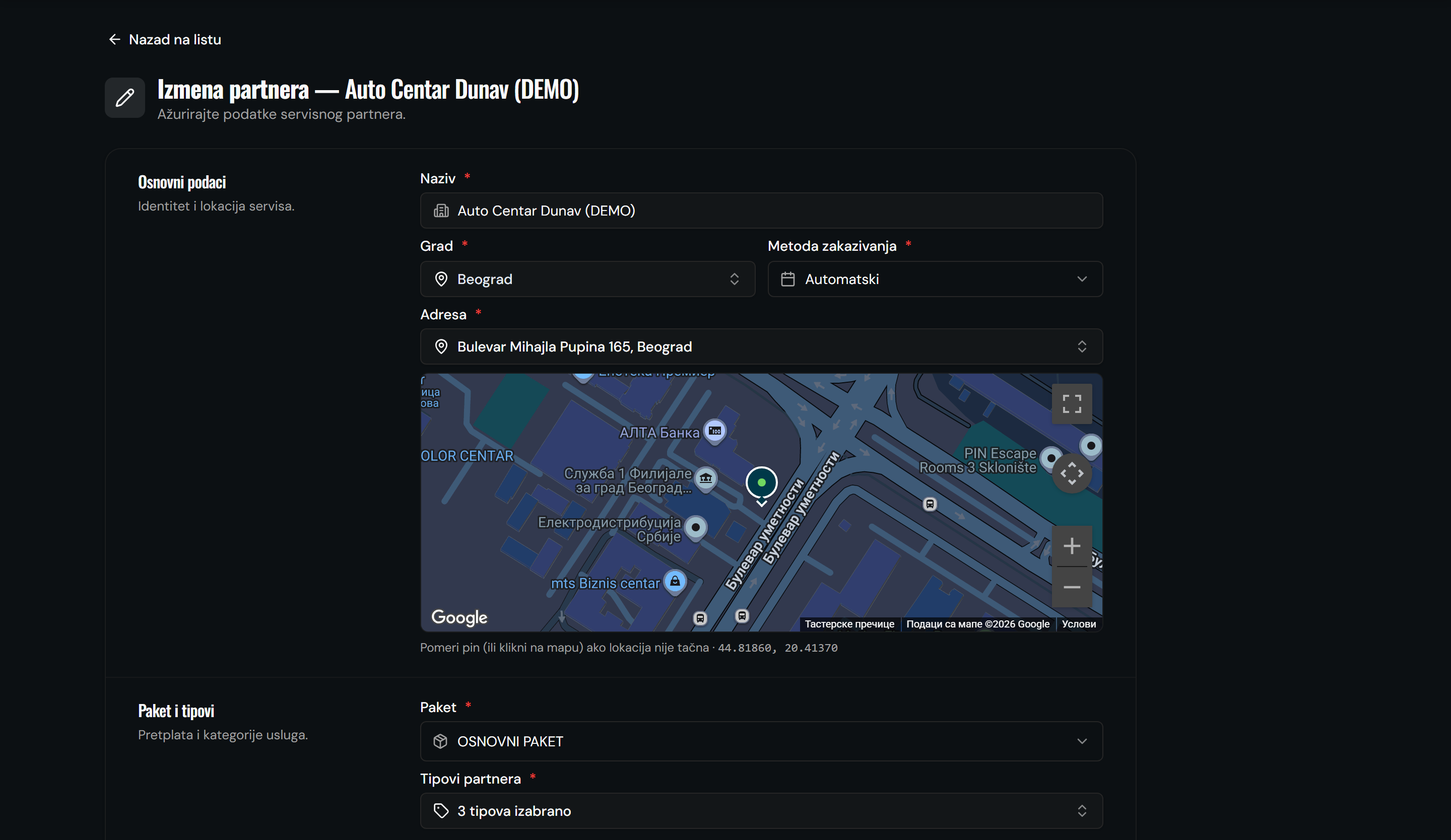Click the chevron arrow in Paket field
Image resolution: width=1451 pixels, height=840 pixels.
pyautogui.click(x=1082, y=742)
